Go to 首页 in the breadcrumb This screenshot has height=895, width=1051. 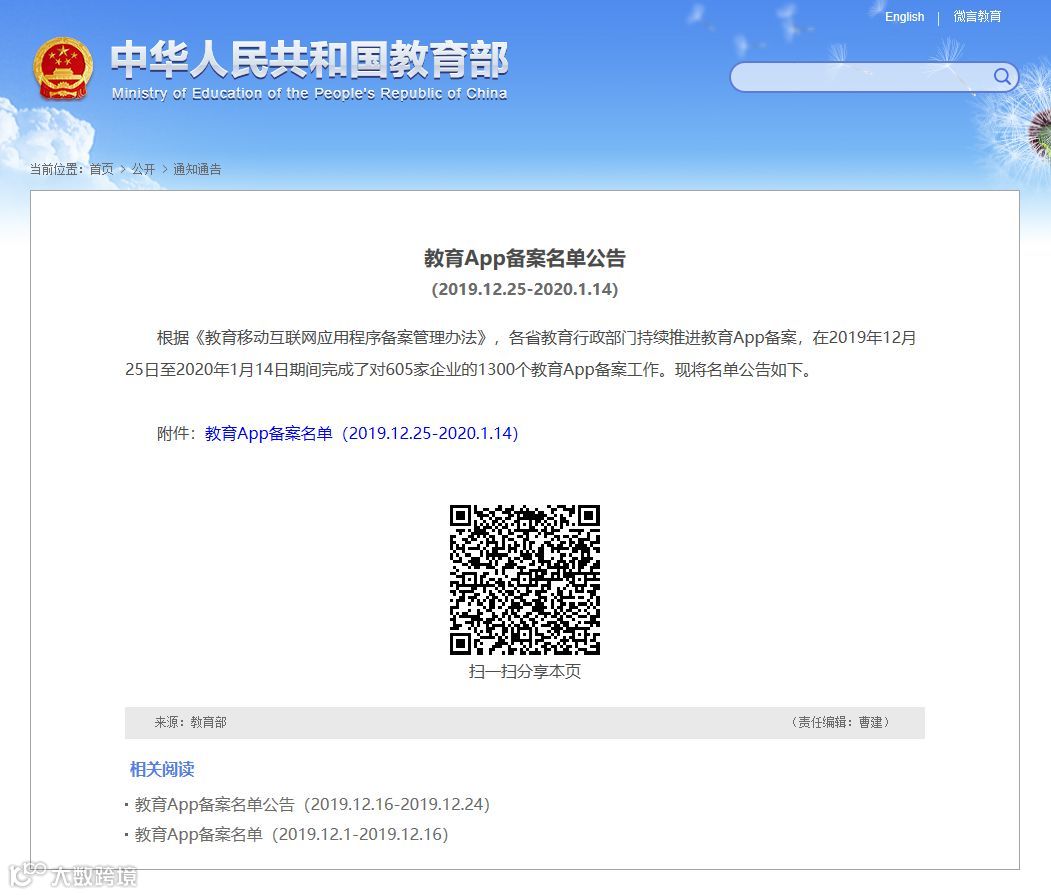(102, 169)
